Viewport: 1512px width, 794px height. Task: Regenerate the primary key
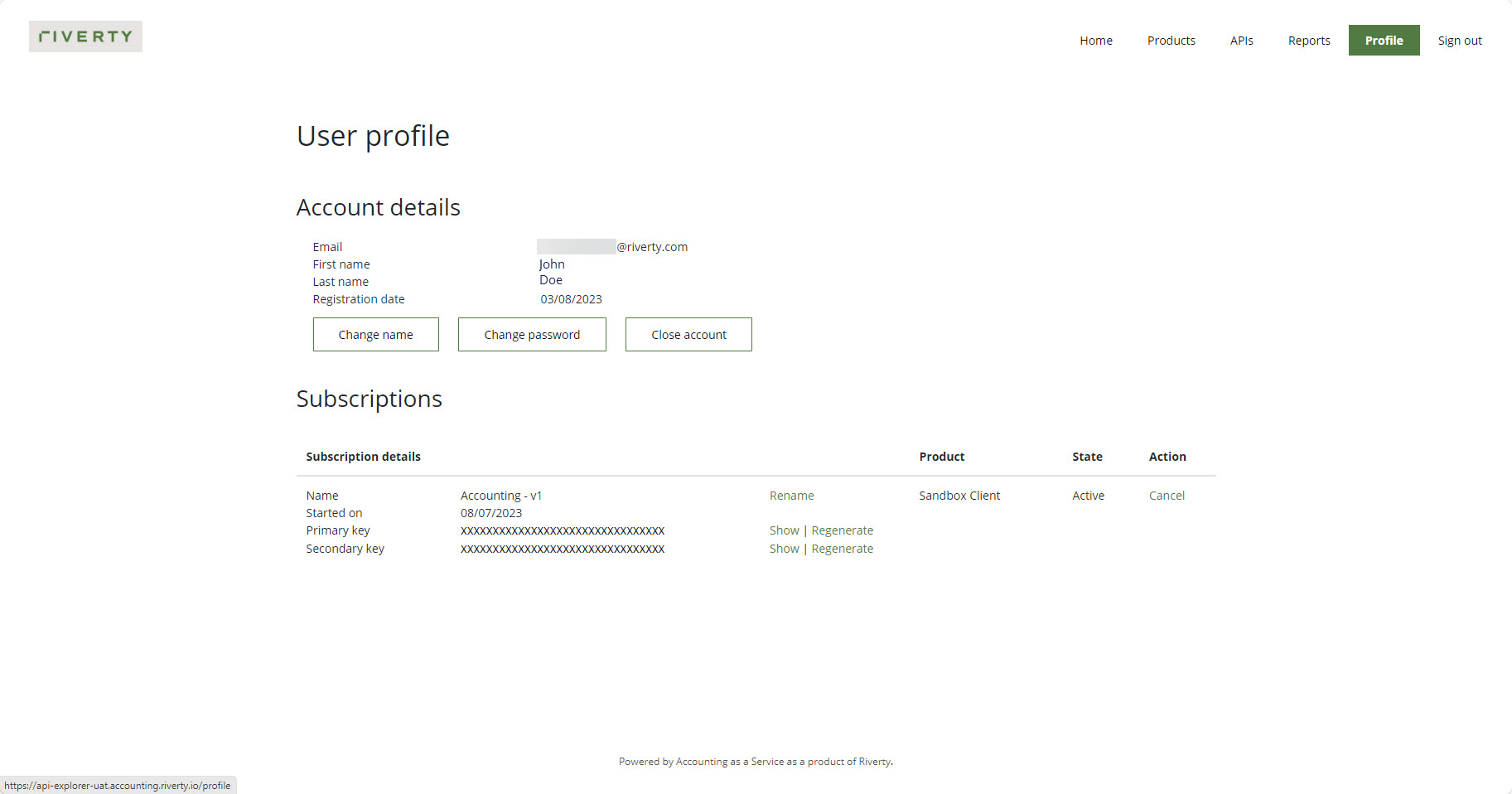(842, 530)
